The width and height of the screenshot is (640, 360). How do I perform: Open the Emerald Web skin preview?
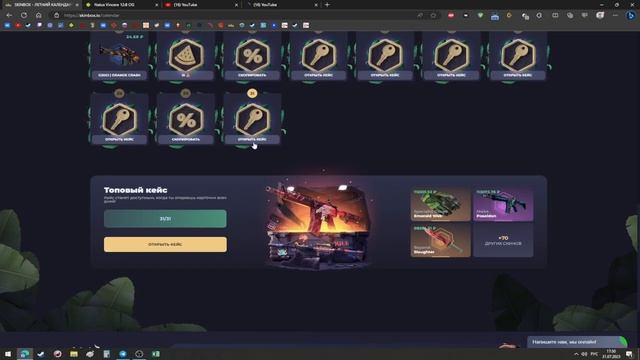[x=440, y=204]
